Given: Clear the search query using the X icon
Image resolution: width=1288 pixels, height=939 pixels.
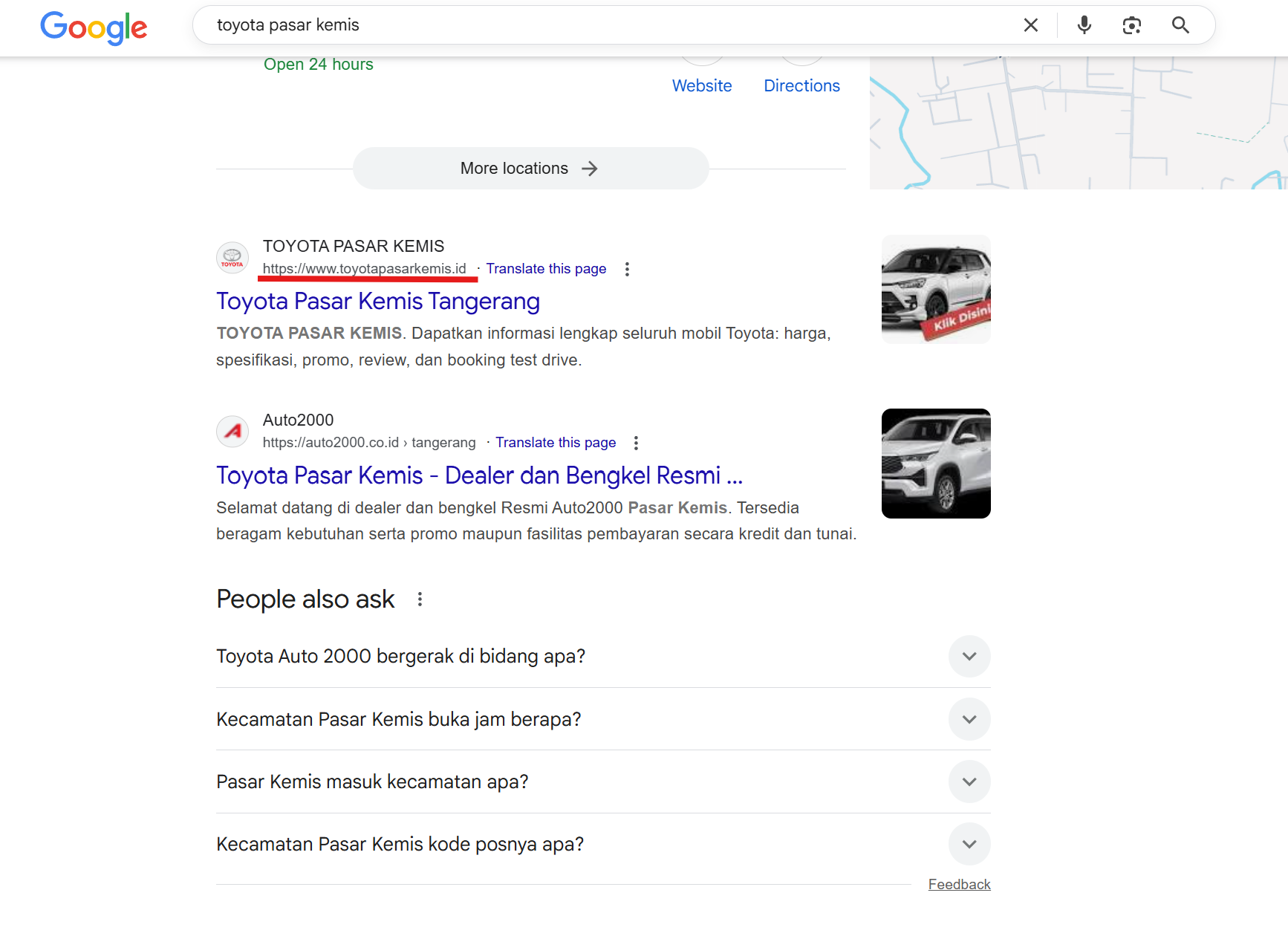Looking at the screenshot, I should coord(1031,25).
